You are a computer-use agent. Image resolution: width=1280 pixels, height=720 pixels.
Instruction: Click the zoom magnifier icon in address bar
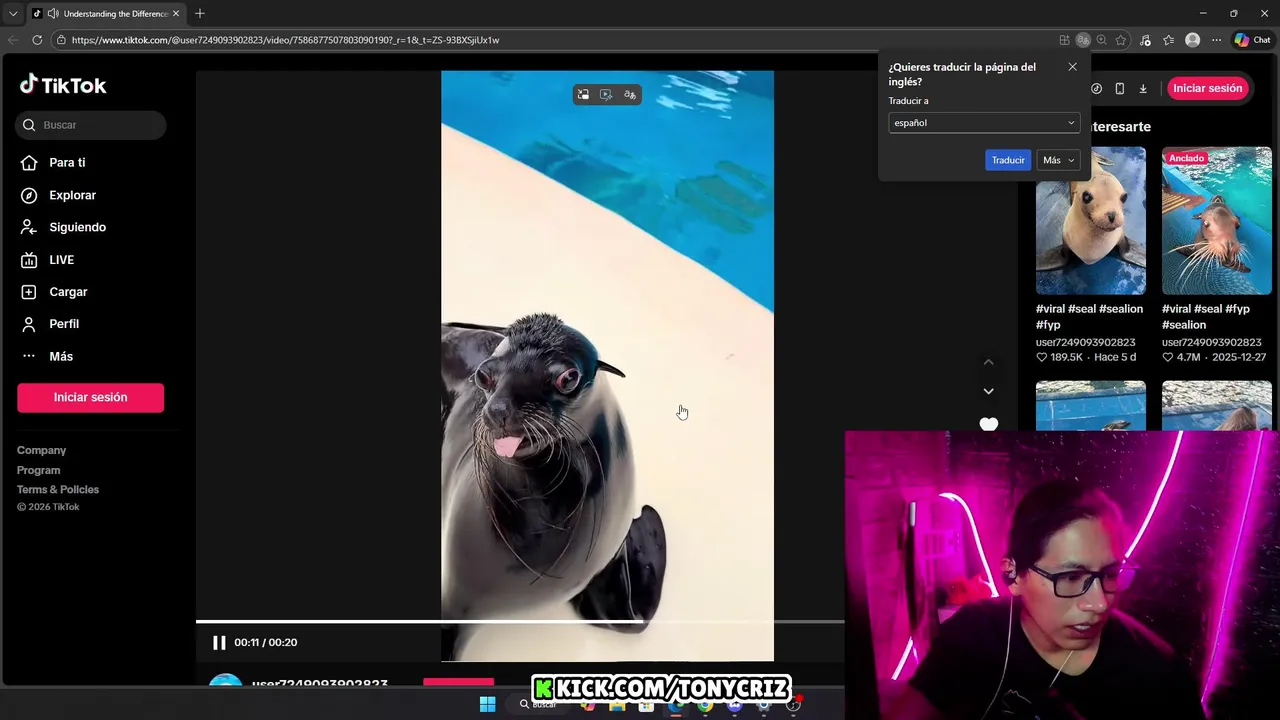(1102, 40)
